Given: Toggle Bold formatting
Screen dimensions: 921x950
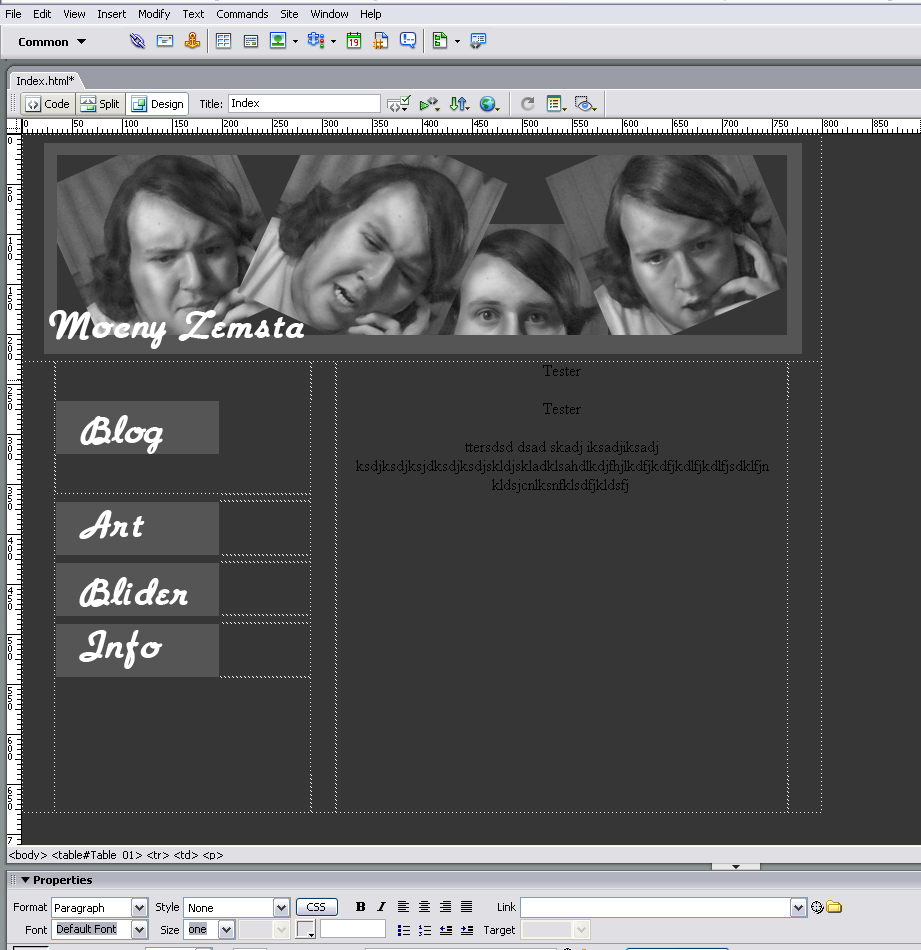Looking at the screenshot, I should pyautogui.click(x=361, y=907).
